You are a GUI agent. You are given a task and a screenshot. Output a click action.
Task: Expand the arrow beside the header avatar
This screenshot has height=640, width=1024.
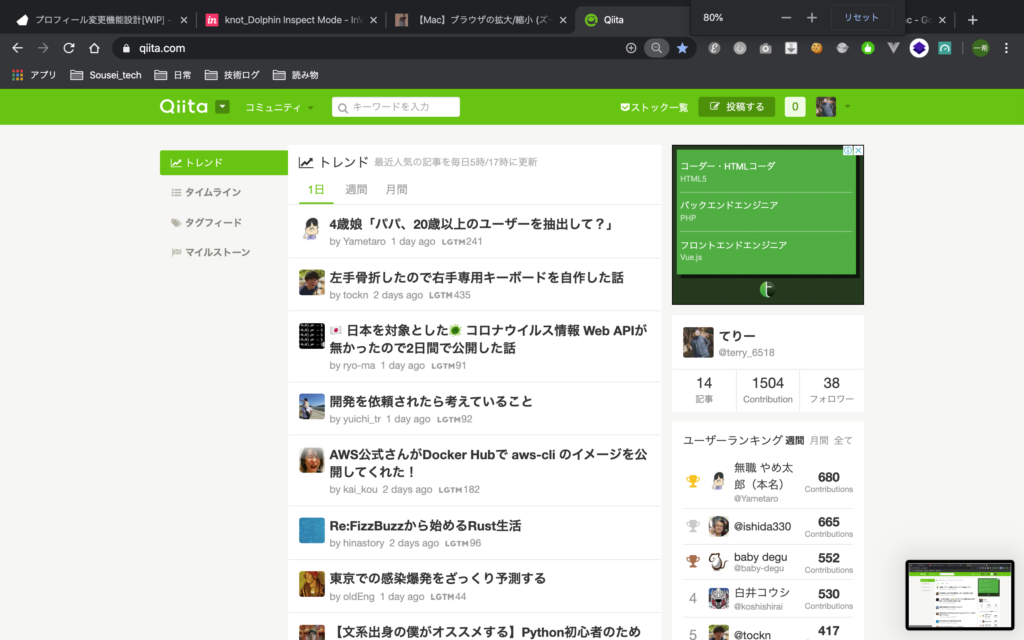(848, 106)
